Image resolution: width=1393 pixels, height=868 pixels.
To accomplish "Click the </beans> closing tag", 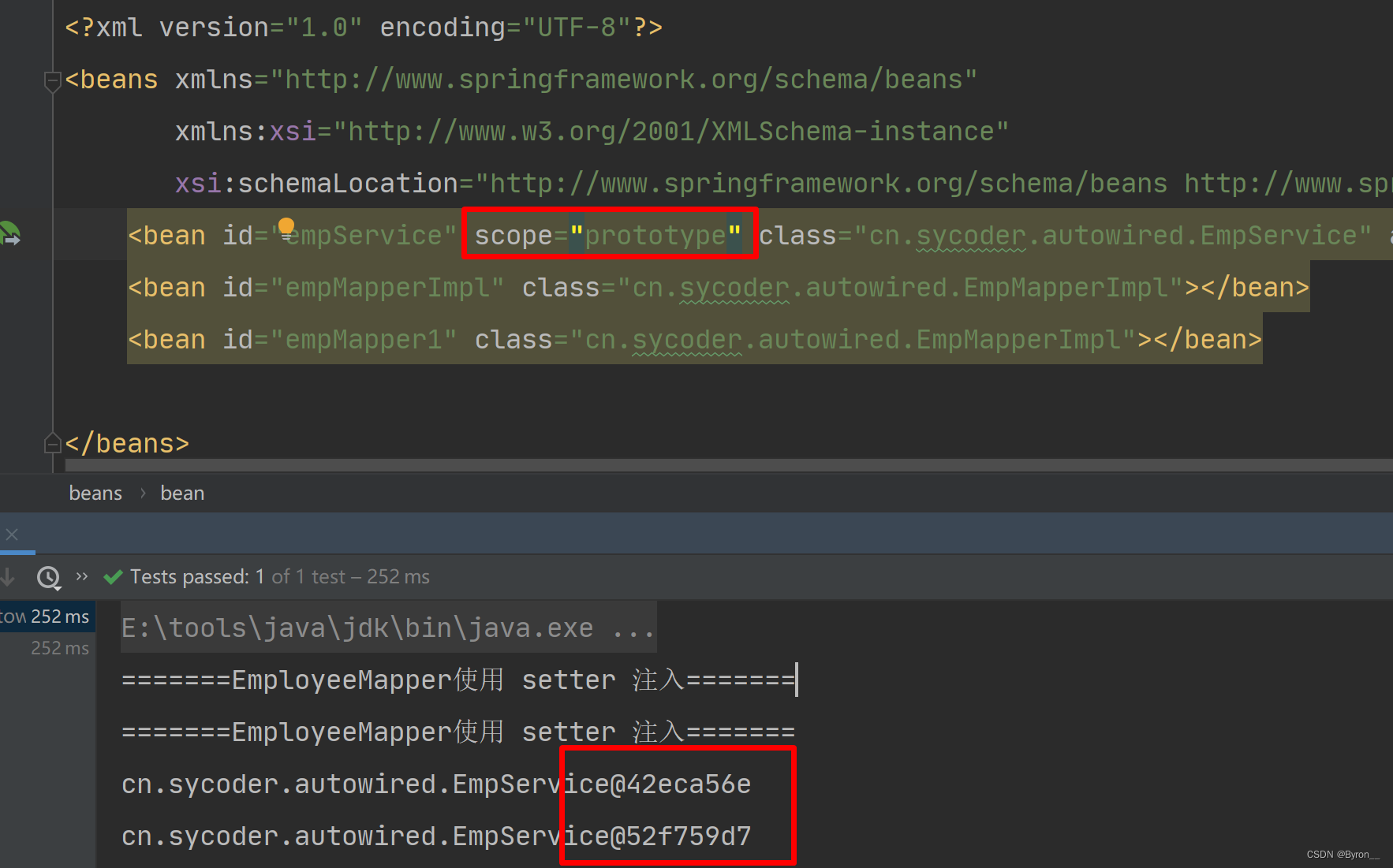I will coord(127,444).
